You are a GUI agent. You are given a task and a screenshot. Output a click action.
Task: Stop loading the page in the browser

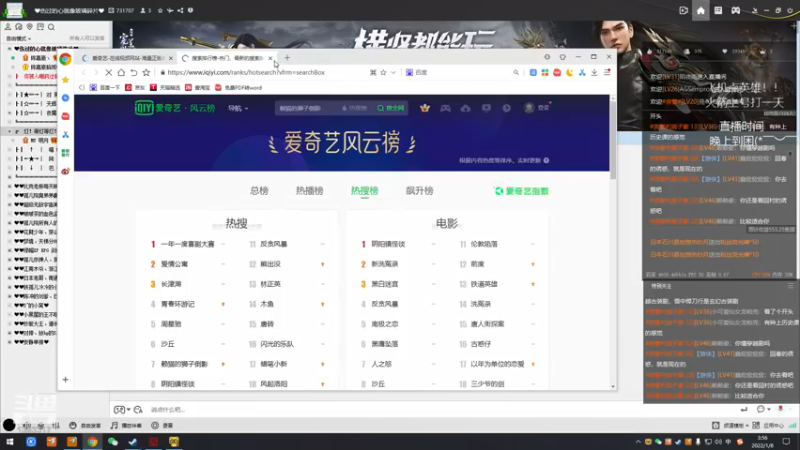(109, 72)
